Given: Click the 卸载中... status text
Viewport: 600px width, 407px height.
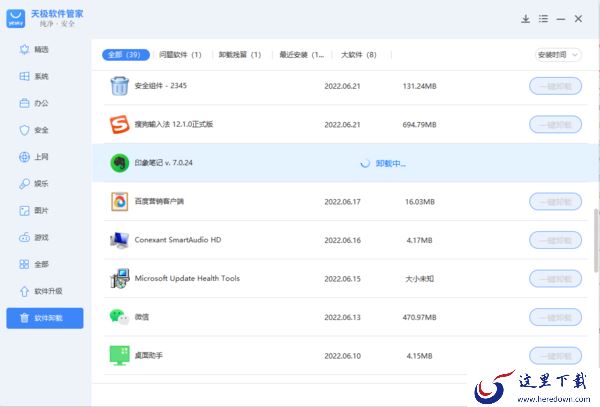Looking at the screenshot, I should pyautogui.click(x=391, y=163).
